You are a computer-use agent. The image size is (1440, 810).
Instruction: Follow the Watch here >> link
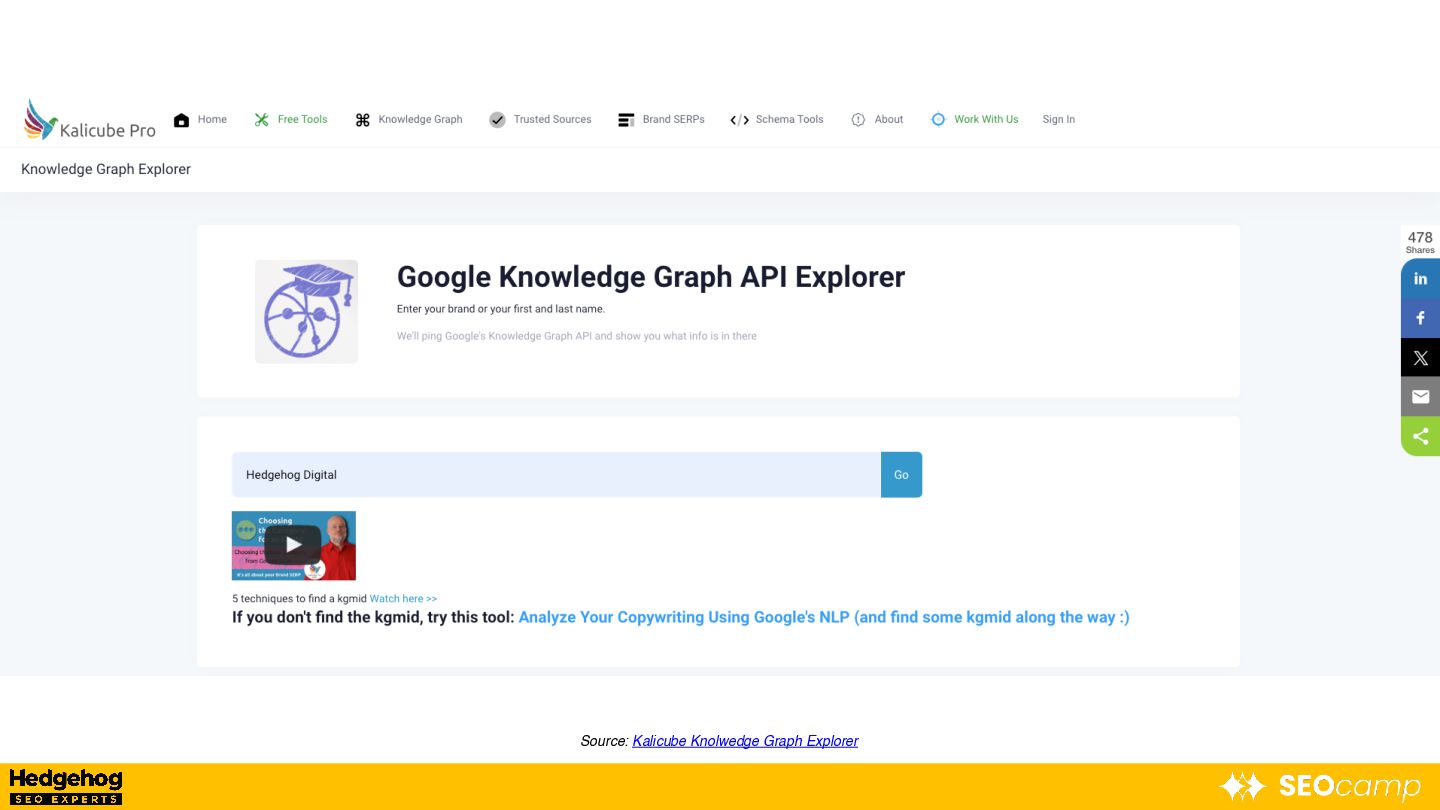click(403, 598)
